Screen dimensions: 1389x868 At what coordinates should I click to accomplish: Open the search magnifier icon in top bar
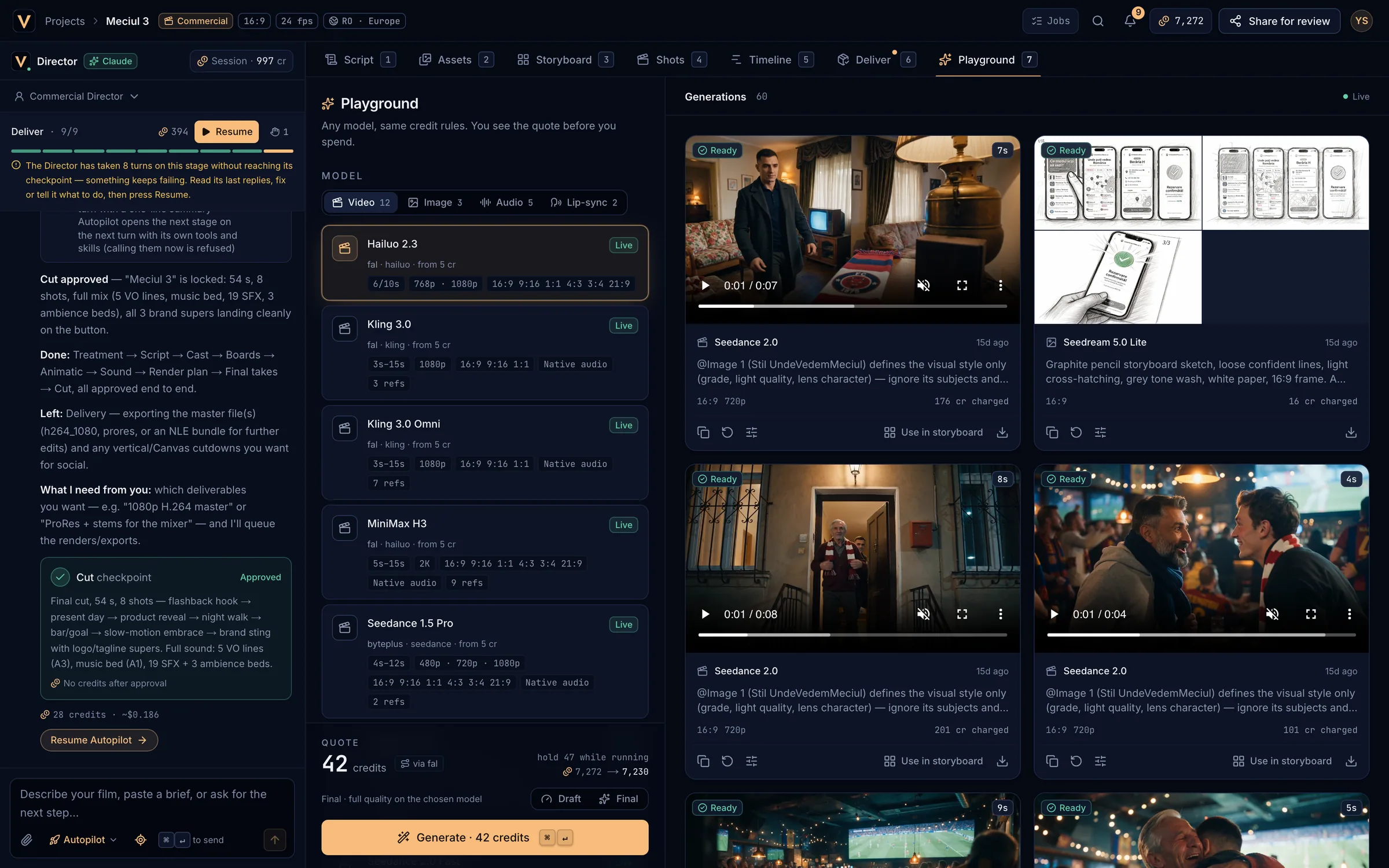[1097, 21]
